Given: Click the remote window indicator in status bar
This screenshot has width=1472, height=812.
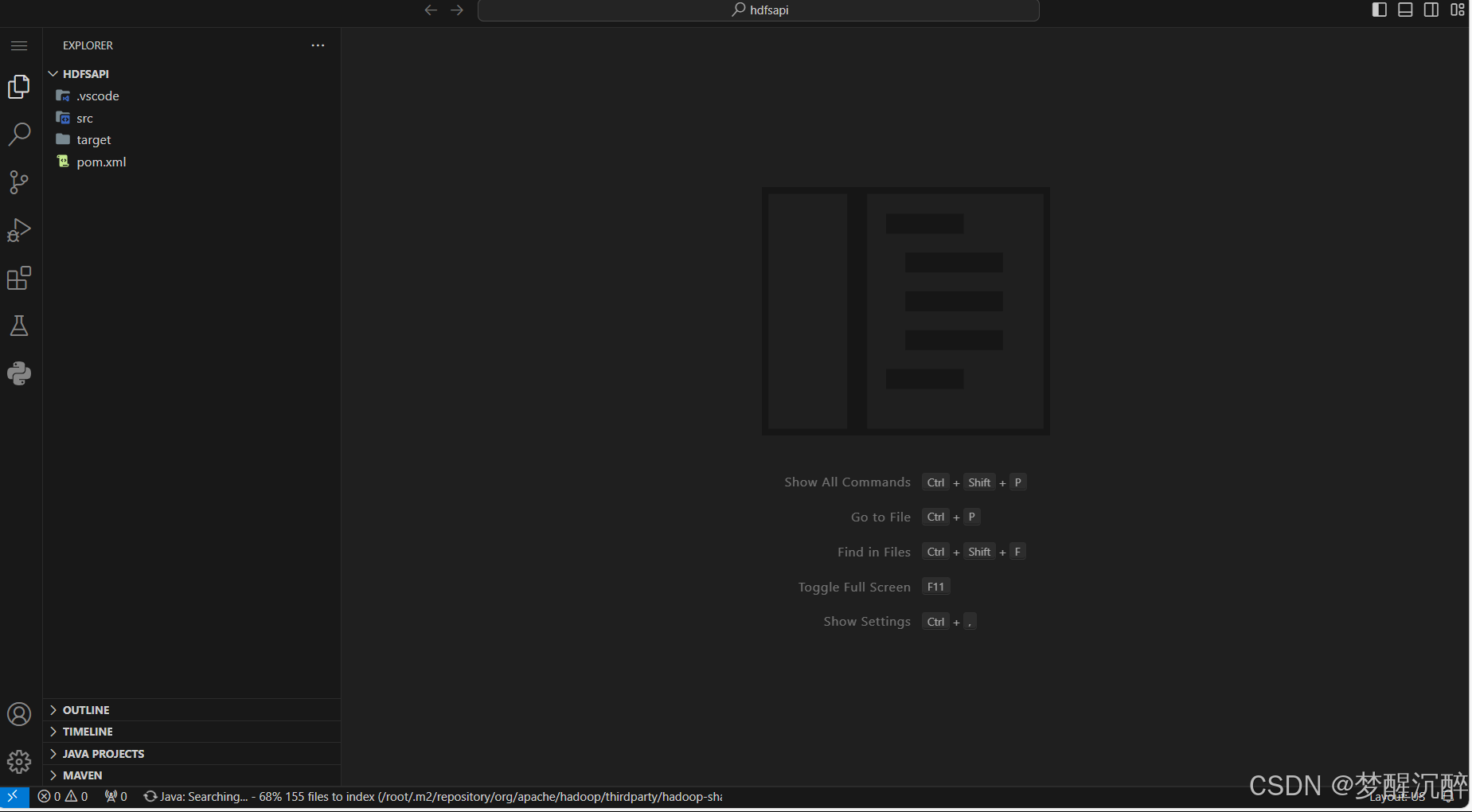Looking at the screenshot, I should (14, 796).
